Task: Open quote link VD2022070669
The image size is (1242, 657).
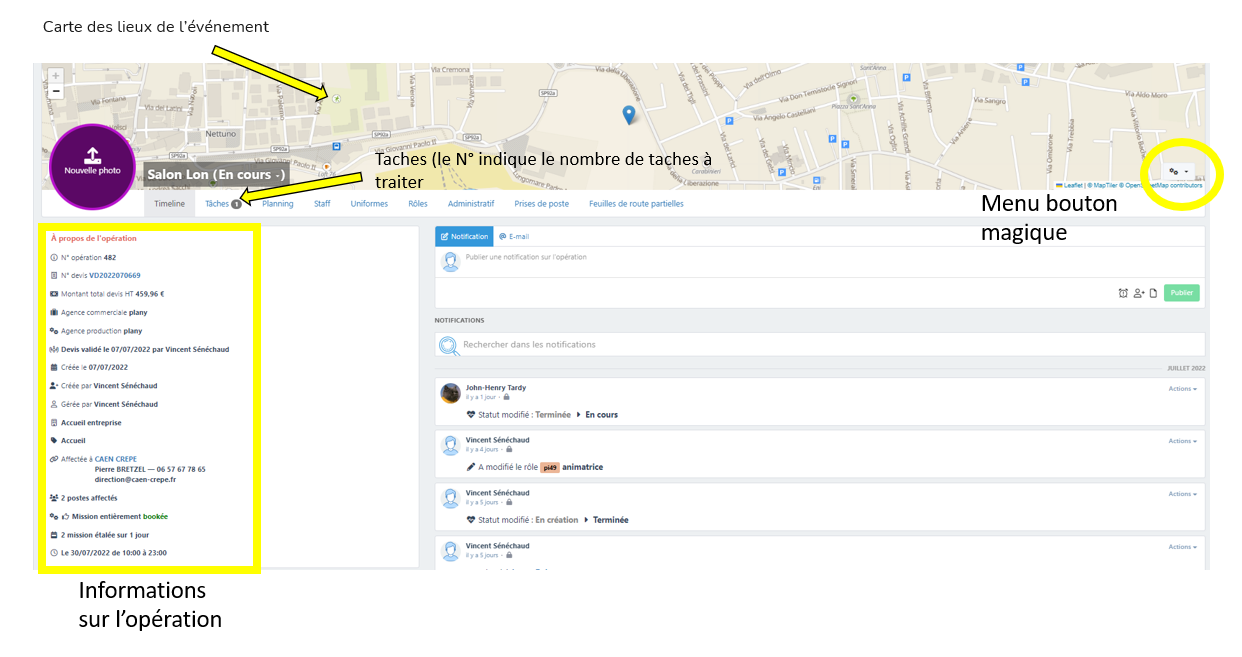Action: point(115,275)
